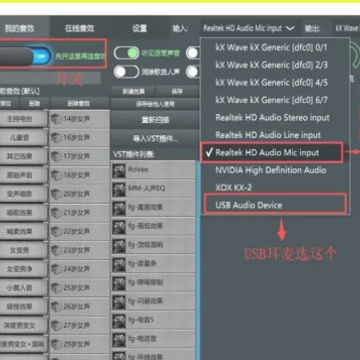The width and height of the screenshot is (360, 360).
Task: Open the 我的音效 tab
Action: (x=20, y=28)
